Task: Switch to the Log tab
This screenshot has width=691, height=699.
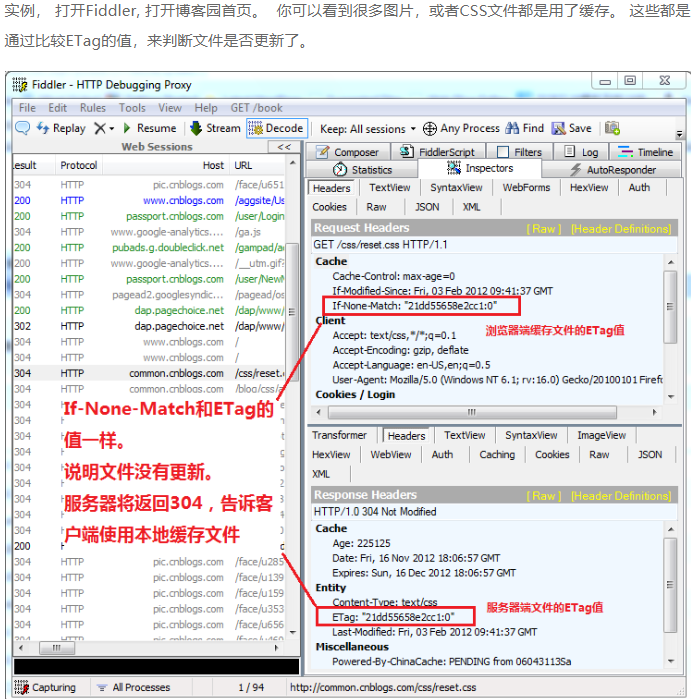Action: point(581,152)
